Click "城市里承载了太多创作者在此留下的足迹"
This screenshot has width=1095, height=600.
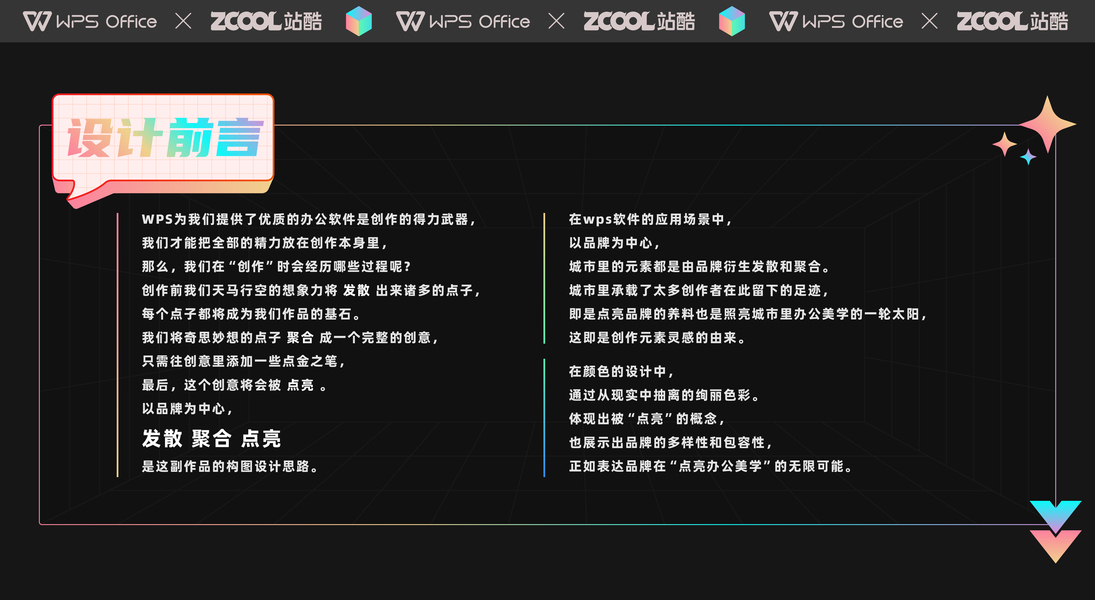click(698, 291)
